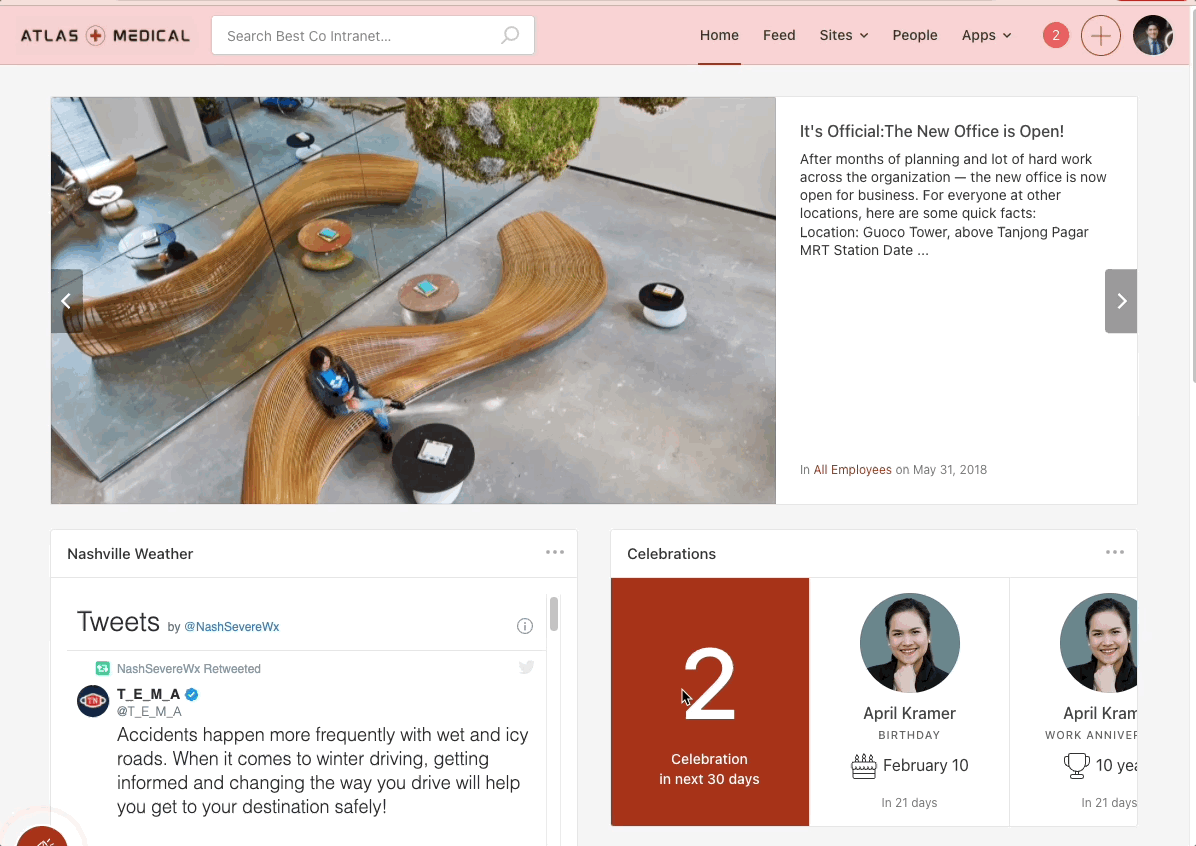The height and width of the screenshot is (846, 1196).
Task: Open the People page
Action: point(915,35)
